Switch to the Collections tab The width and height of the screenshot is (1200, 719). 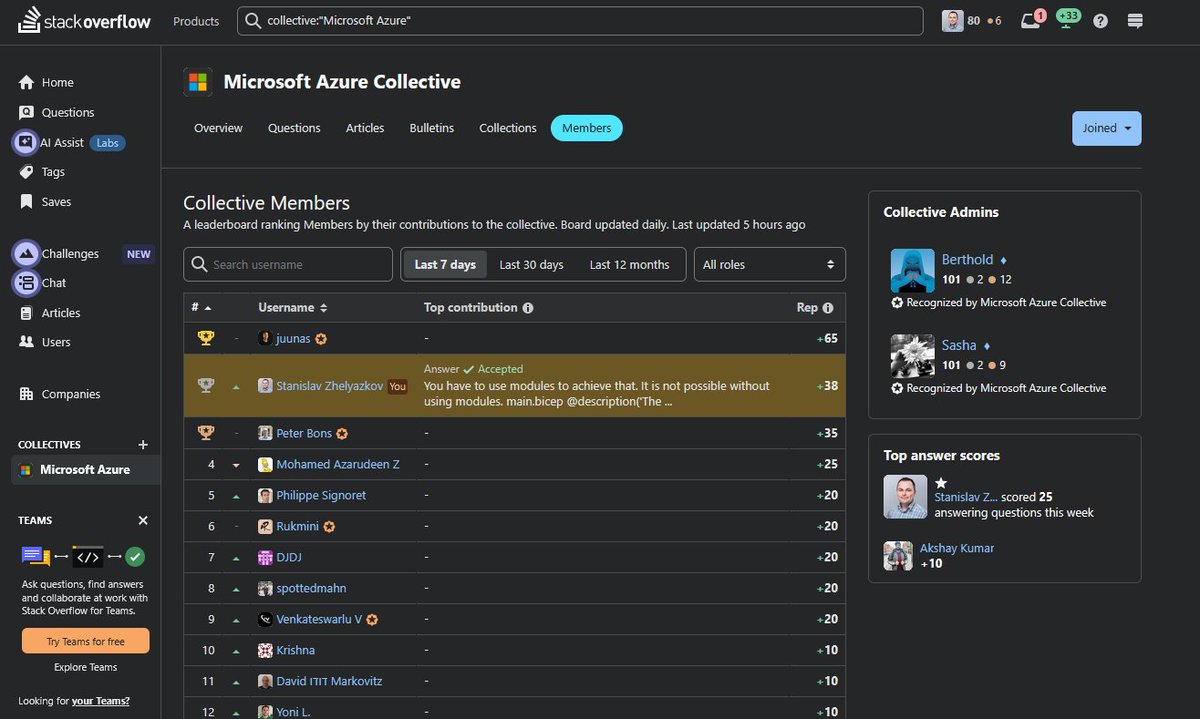point(508,128)
